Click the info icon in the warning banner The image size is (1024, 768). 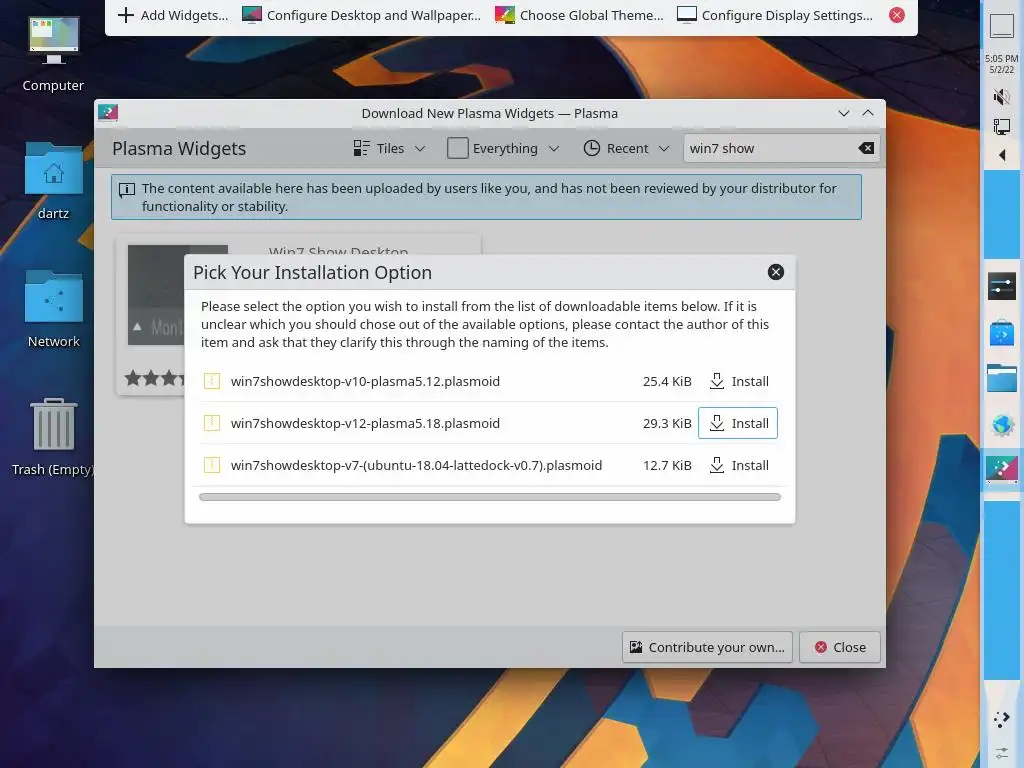tap(127, 190)
